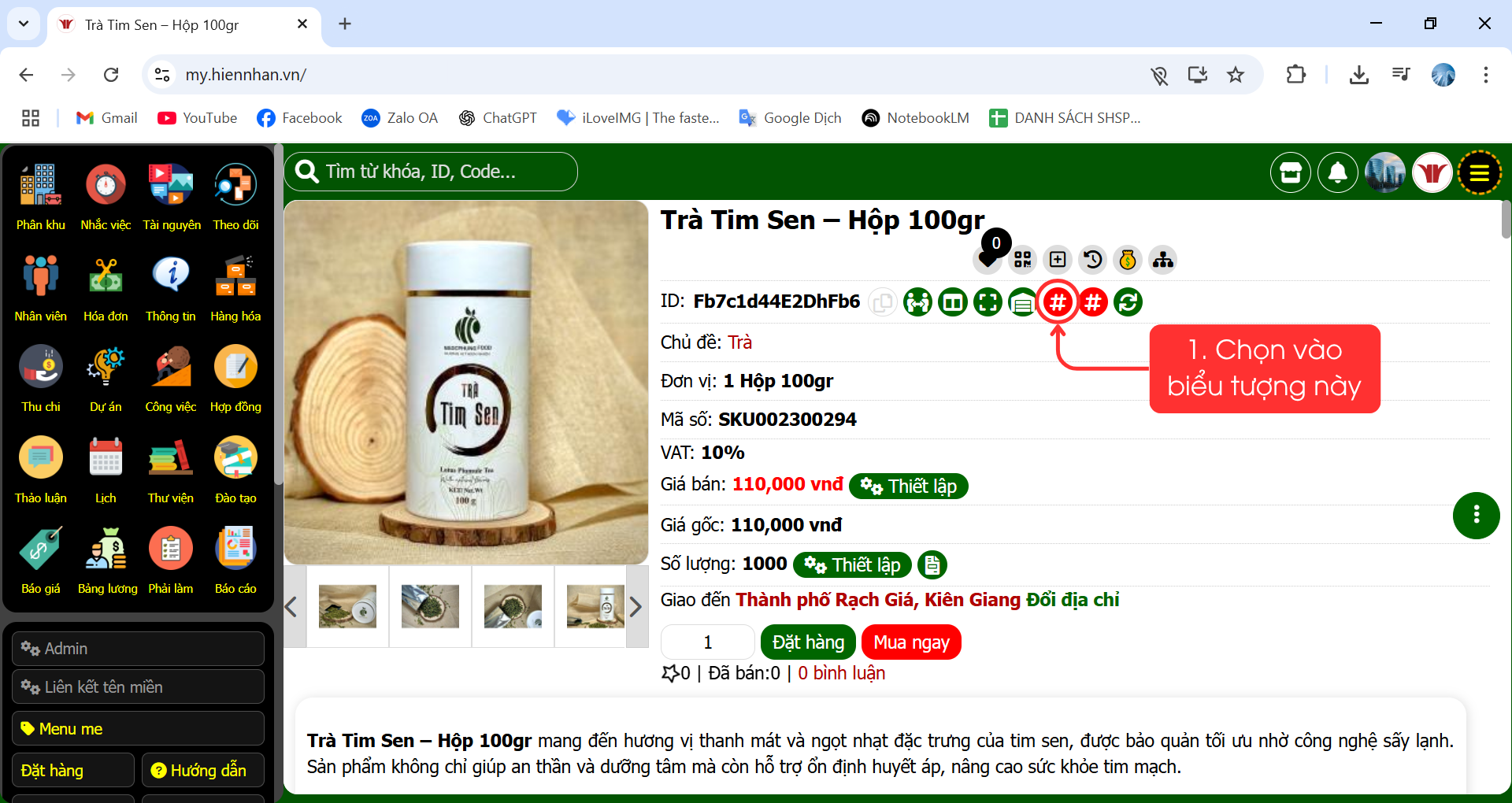
Task: Show next thumbnails with right arrow
Action: point(636,607)
